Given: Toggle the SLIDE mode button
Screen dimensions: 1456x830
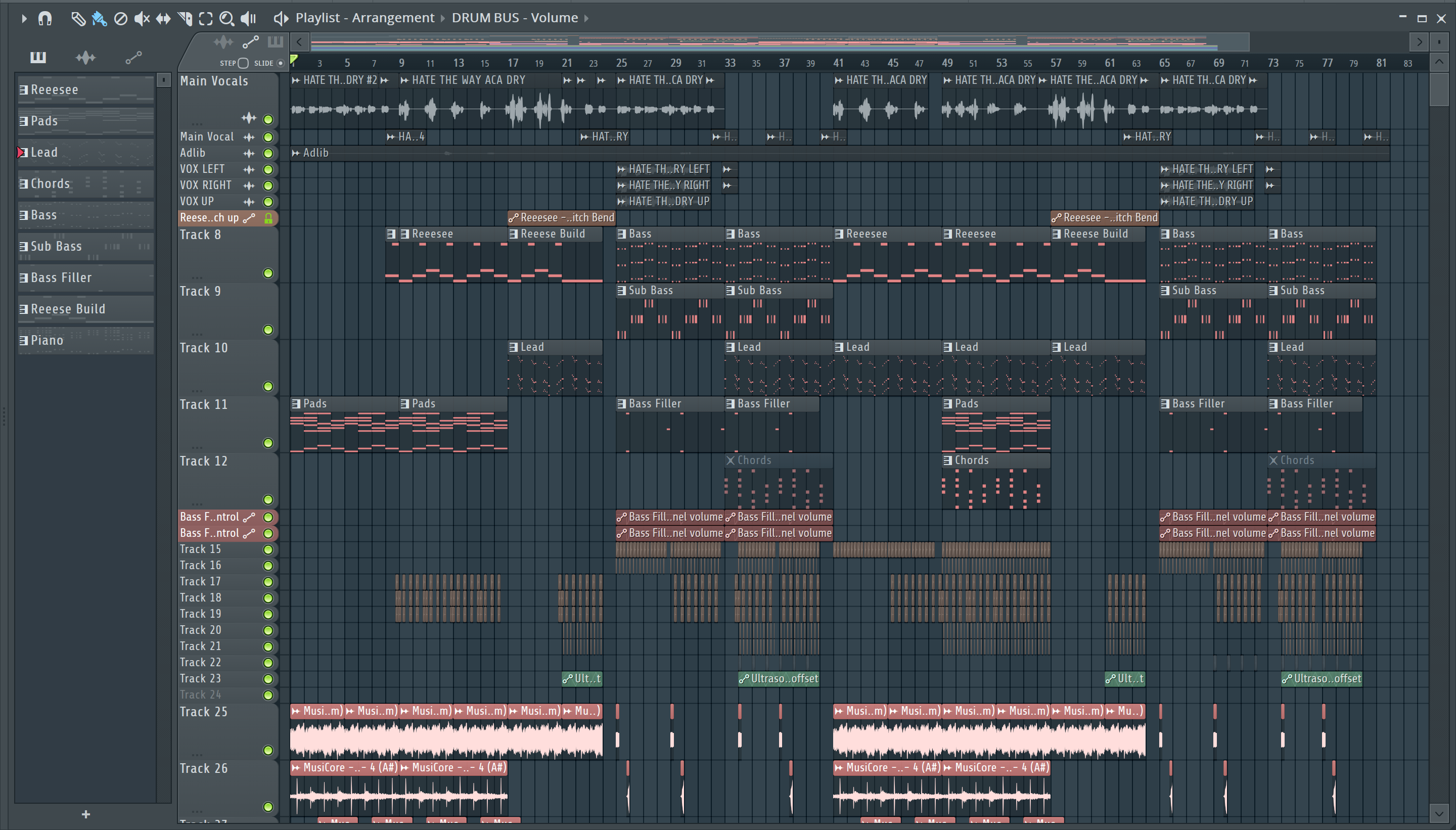Looking at the screenshot, I should pos(281,63).
